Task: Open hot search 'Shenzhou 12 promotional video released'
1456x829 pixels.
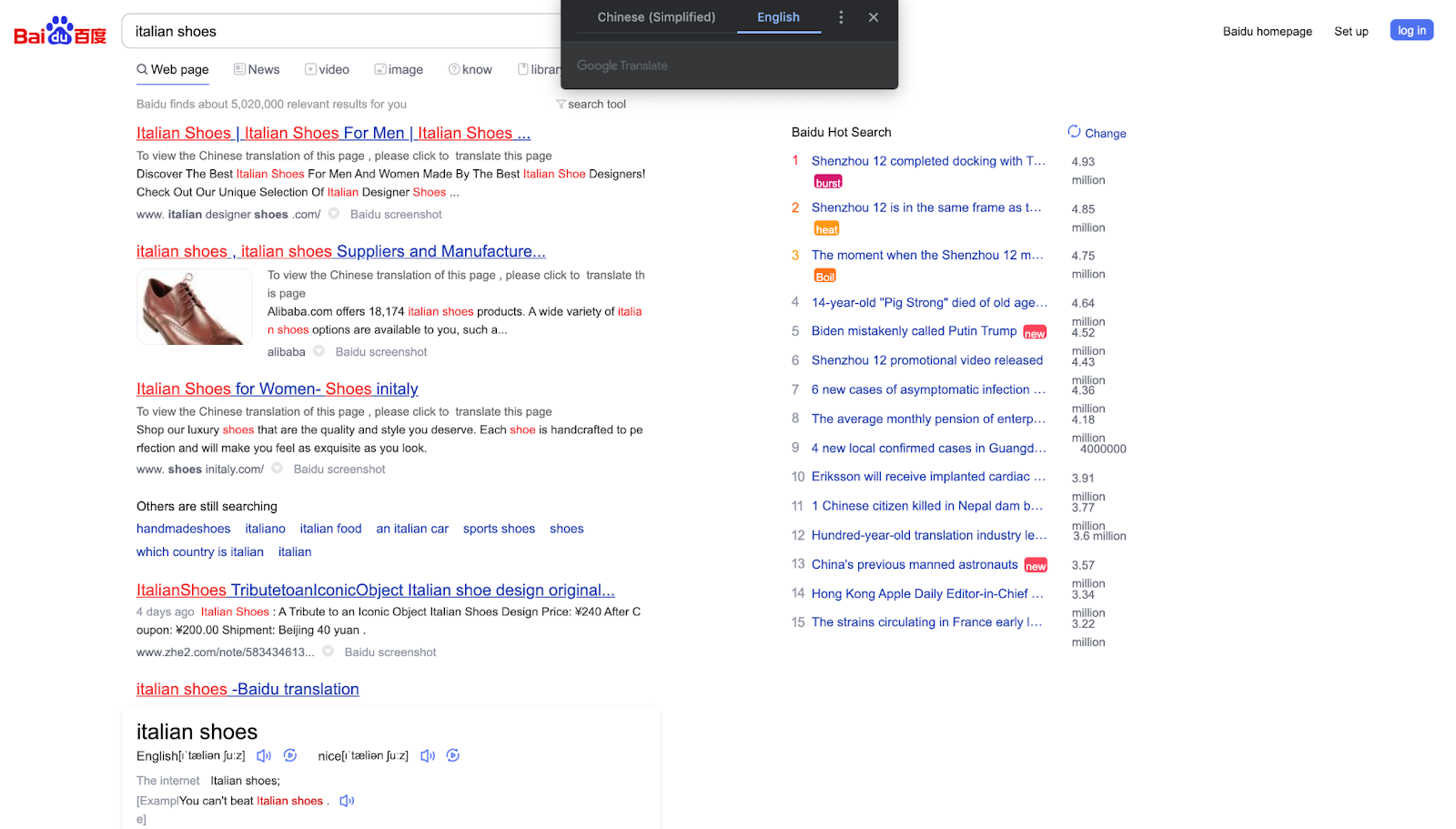Action: click(x=927, y=360)
